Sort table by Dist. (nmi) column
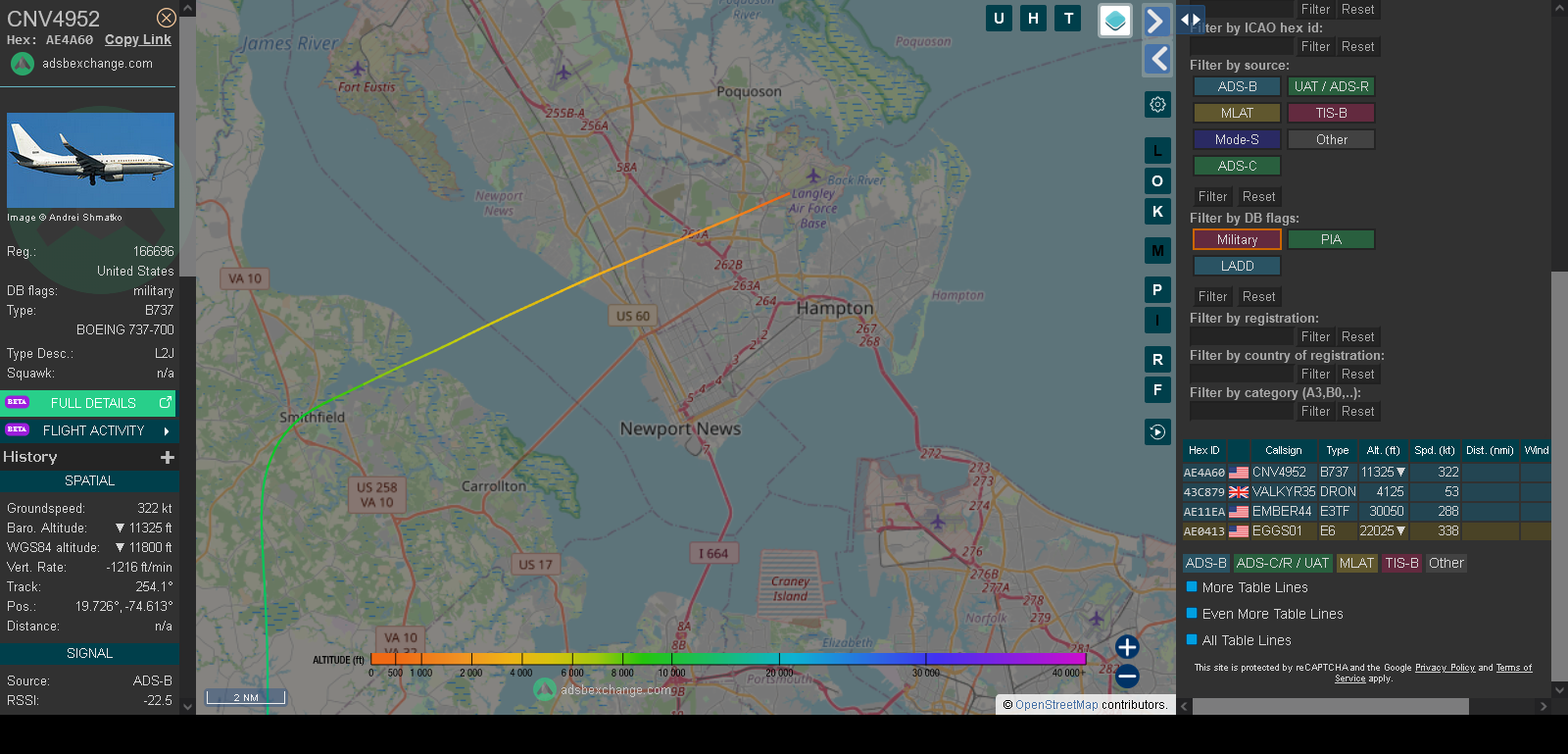Image resolution: width=1568 pixels, height=754 pixels. (1489, 450)
